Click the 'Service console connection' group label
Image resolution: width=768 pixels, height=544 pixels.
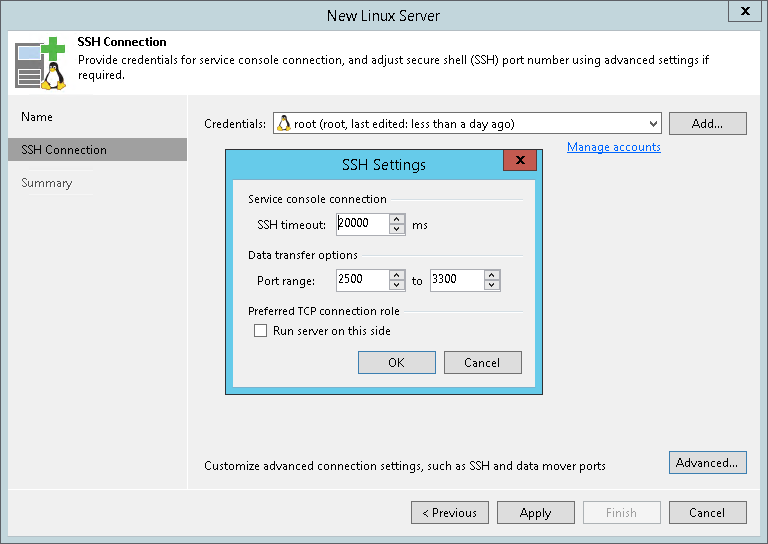click(x=317, y=199)
